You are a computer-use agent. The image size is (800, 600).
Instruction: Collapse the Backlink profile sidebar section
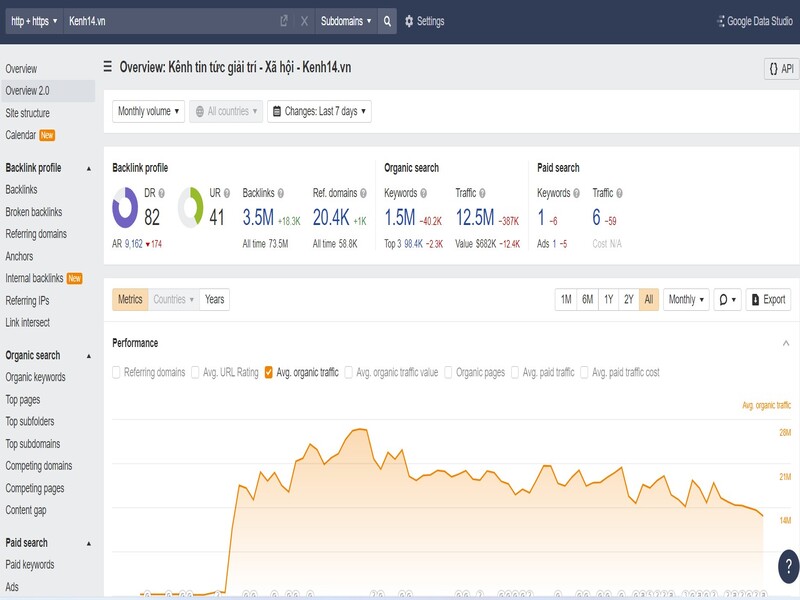[x=89, y=168]
